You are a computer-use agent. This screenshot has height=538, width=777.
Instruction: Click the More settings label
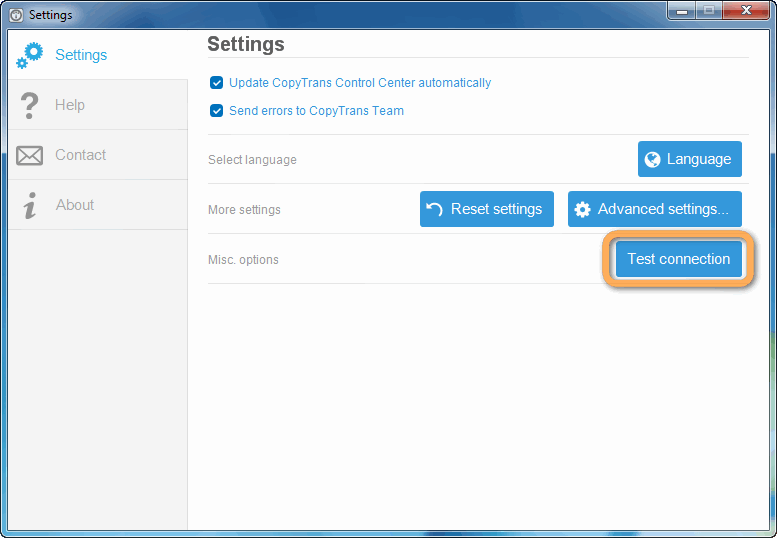point(244,210)
